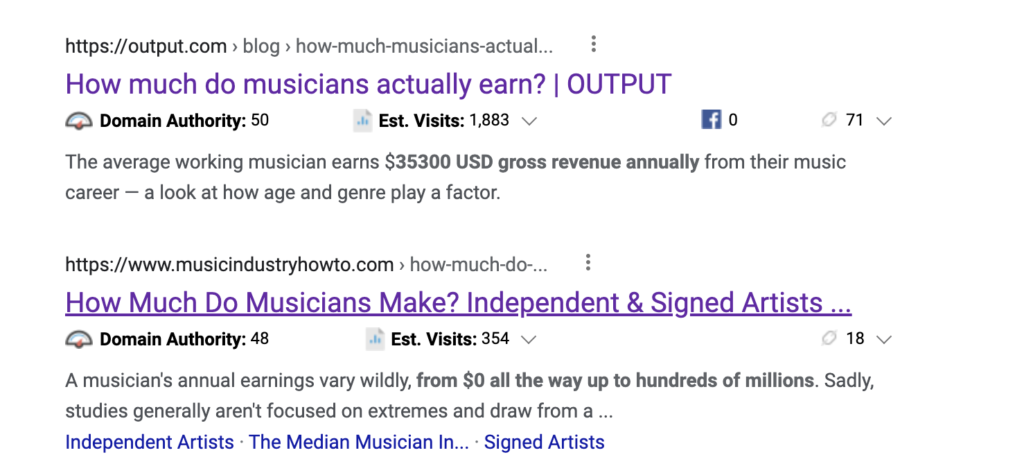Click the backlinks chain icon beside 18
The image size is (1024, 473).
pos(829,339)
